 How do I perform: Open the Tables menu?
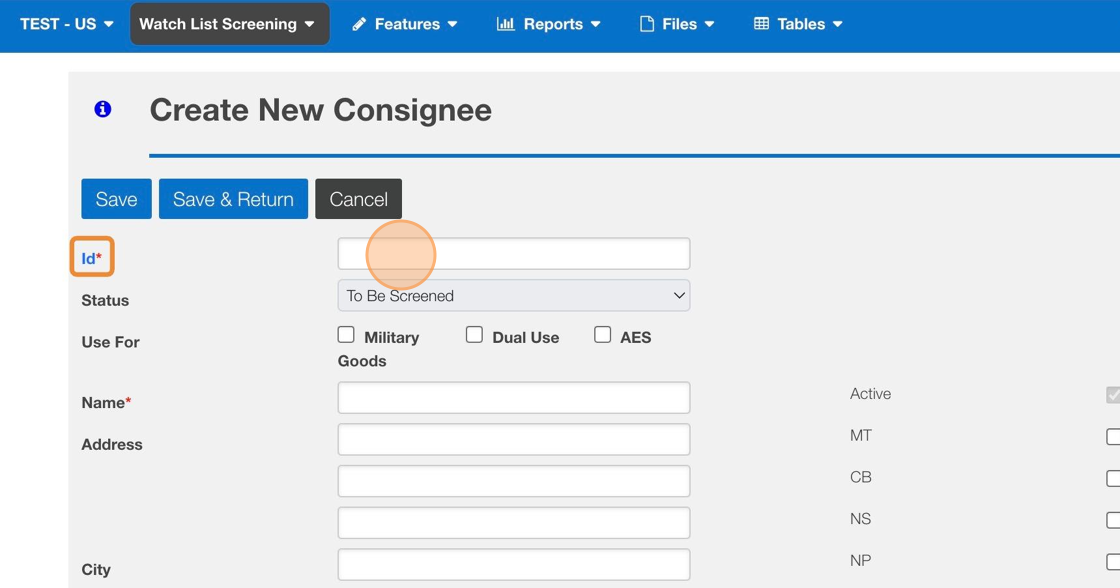coord(798,24)
